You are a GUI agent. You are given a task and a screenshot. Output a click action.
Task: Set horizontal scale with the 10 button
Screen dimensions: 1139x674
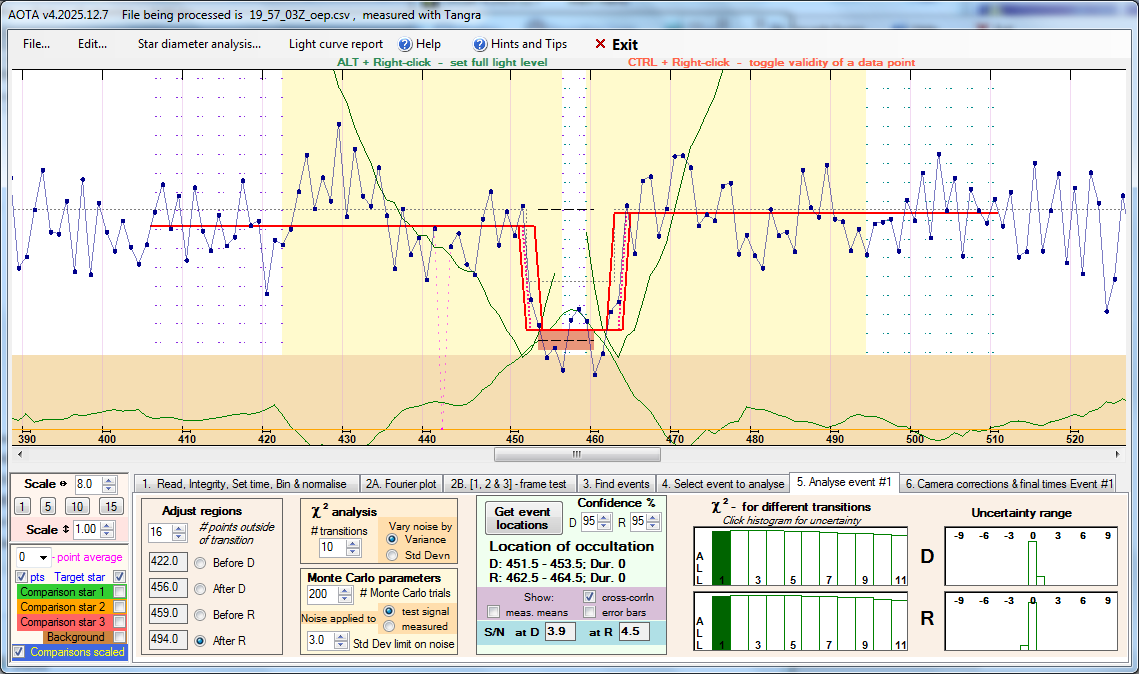pos(78,506)
